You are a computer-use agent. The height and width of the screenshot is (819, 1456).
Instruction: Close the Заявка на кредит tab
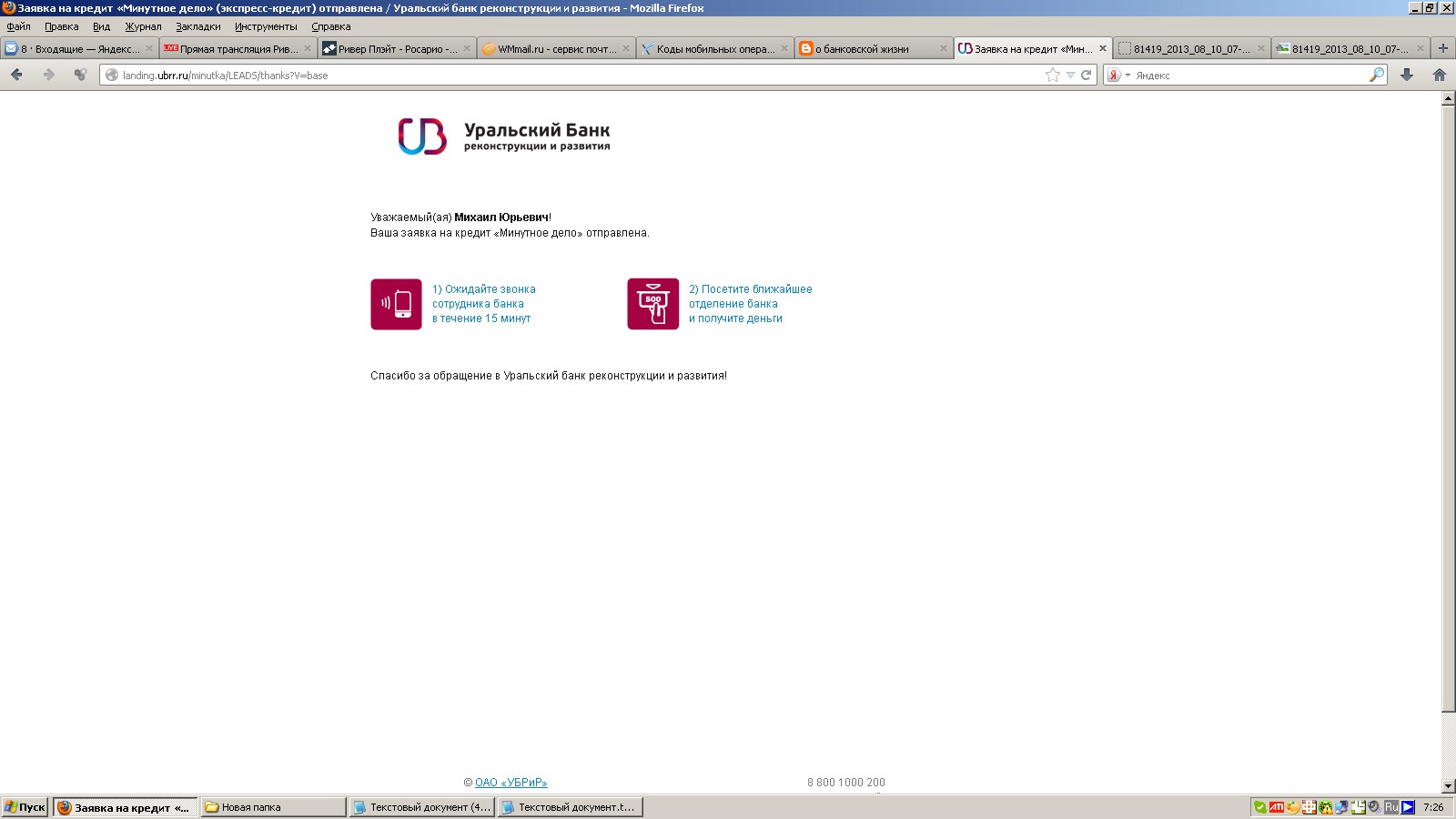1103,48
